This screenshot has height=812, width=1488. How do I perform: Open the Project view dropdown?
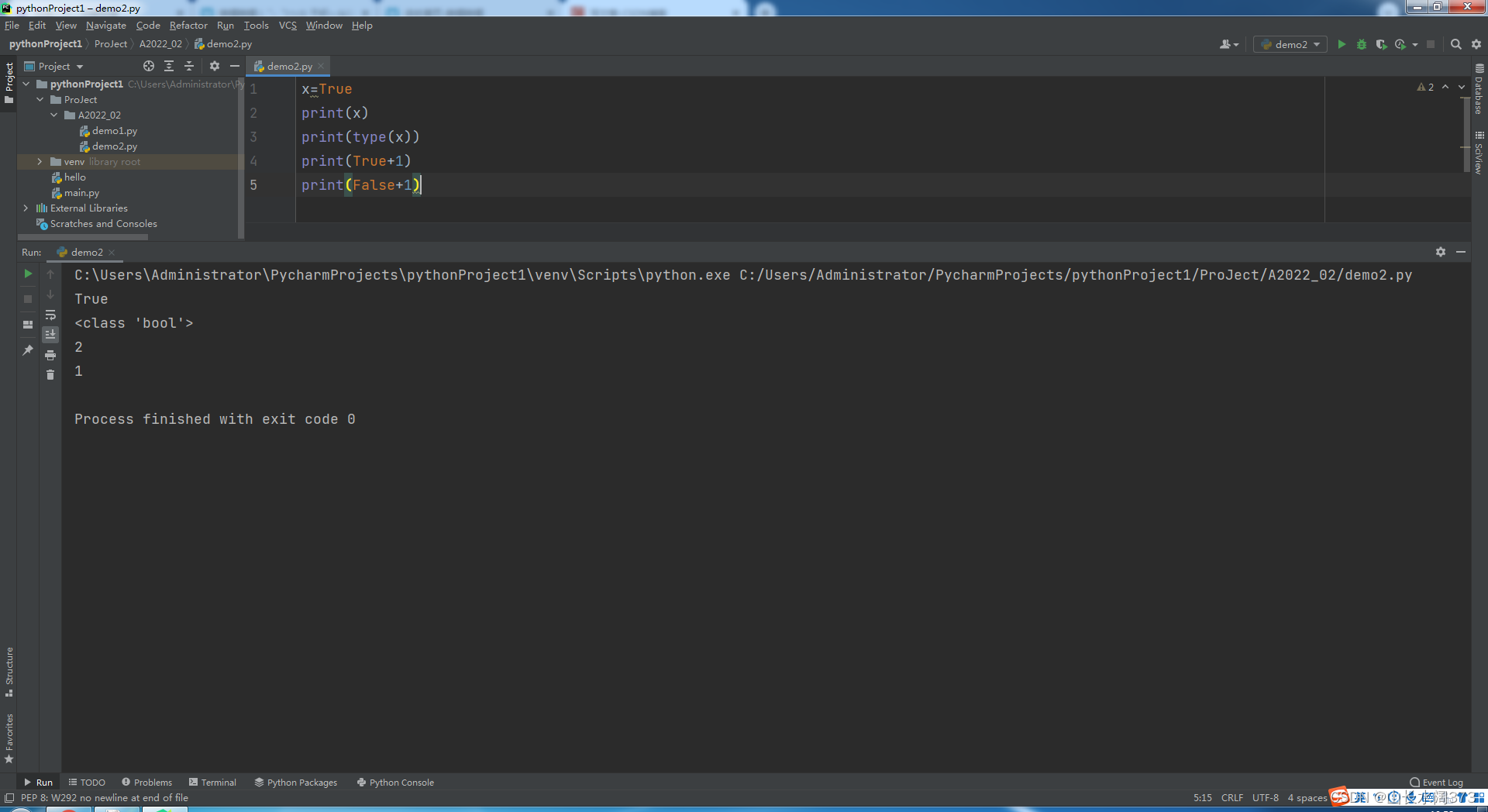(x=53, y=66)
